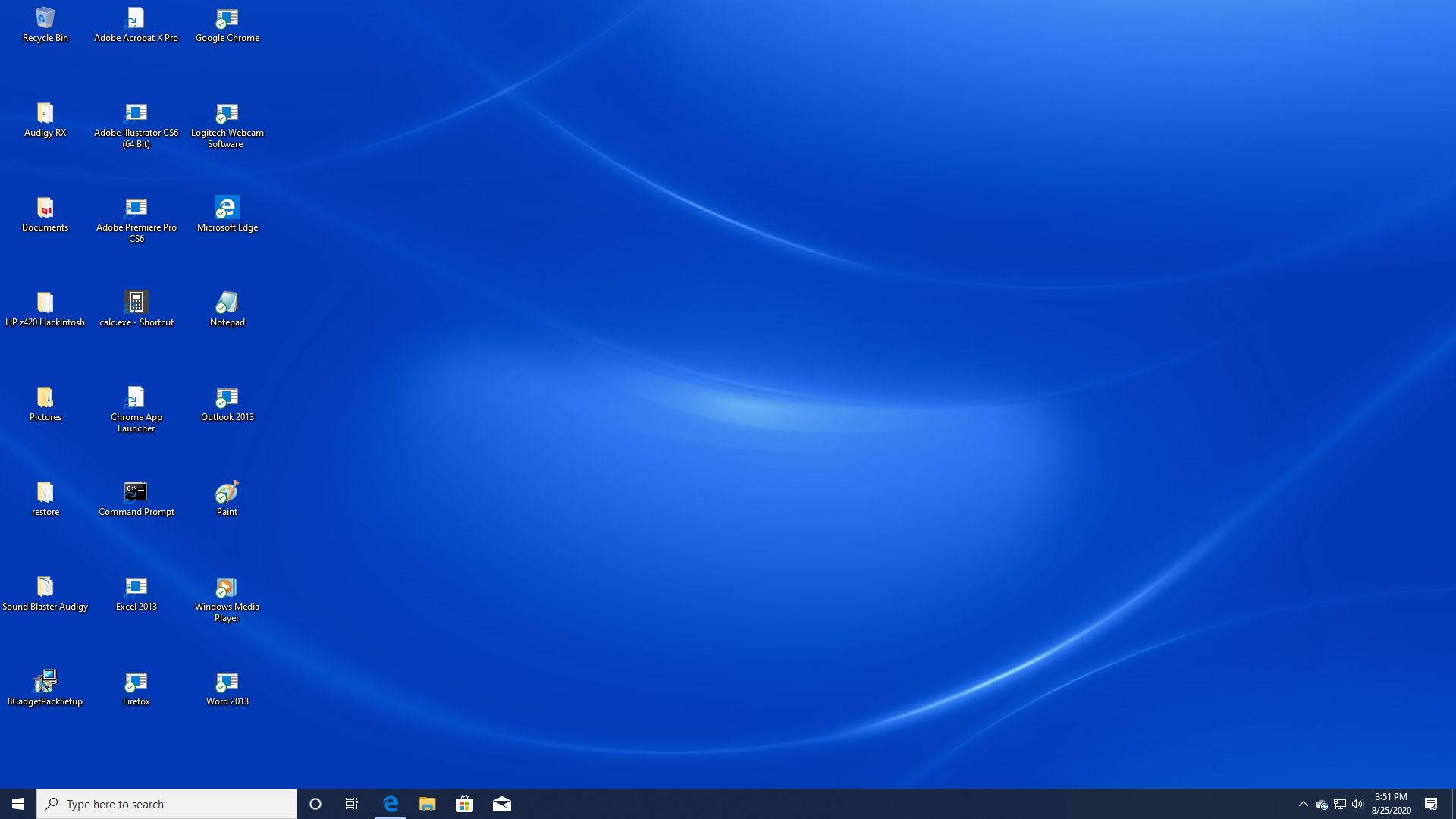
Task: Launch Adobe Illustrator CS6 (64 Bit)
Action: pos(136,114)
